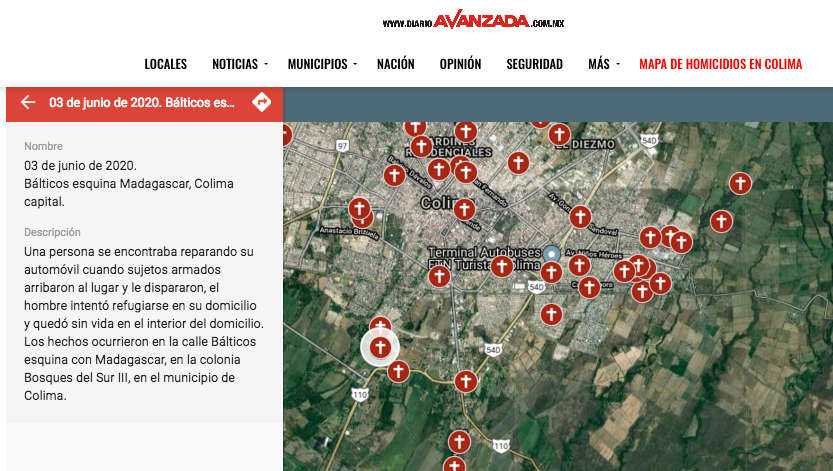The image size is (833, 471).
Task: Expand the Municipios dropdown menu
Action: coord(322,64)
